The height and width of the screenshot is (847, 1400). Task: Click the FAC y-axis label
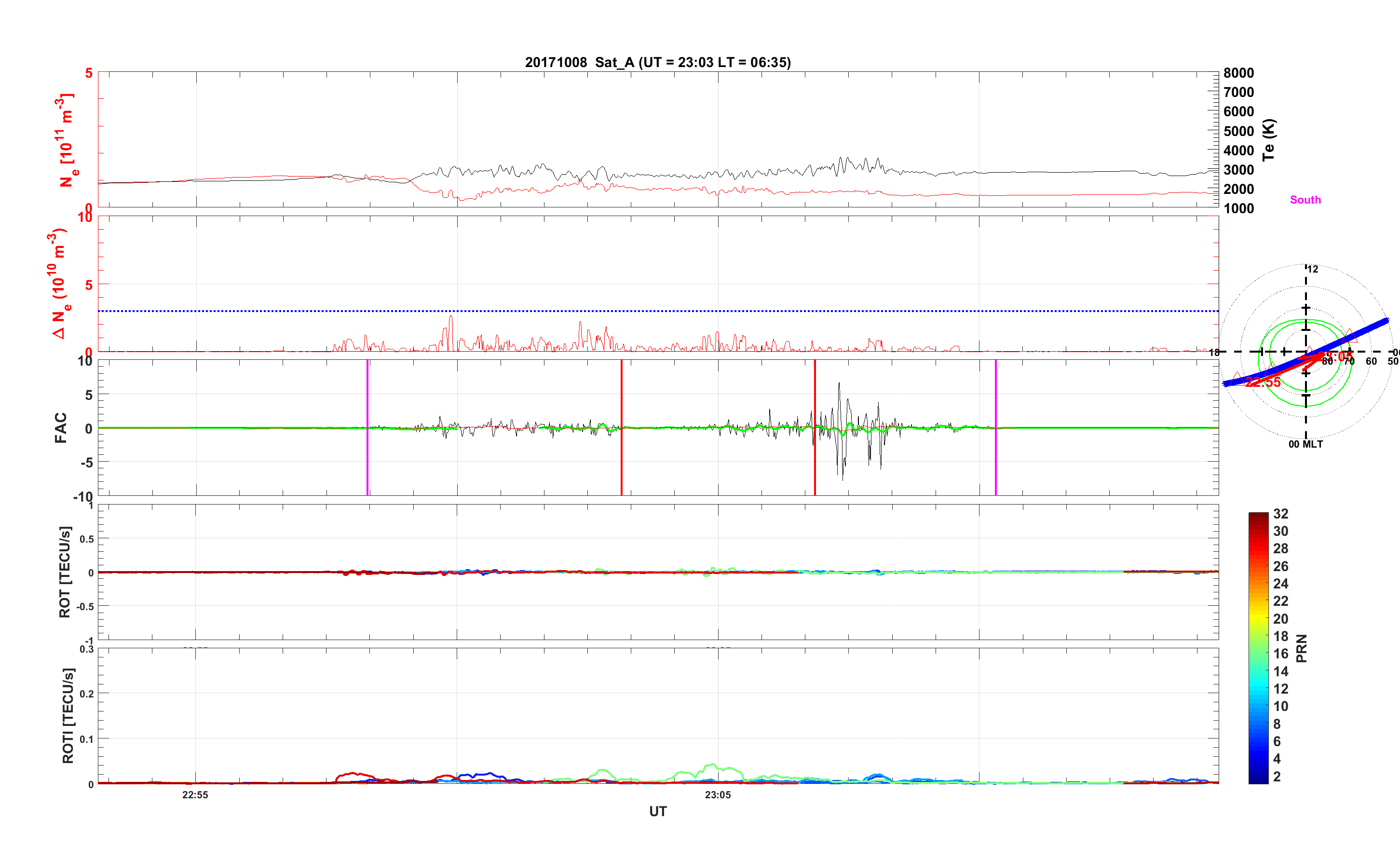click(x=61, y=427)
